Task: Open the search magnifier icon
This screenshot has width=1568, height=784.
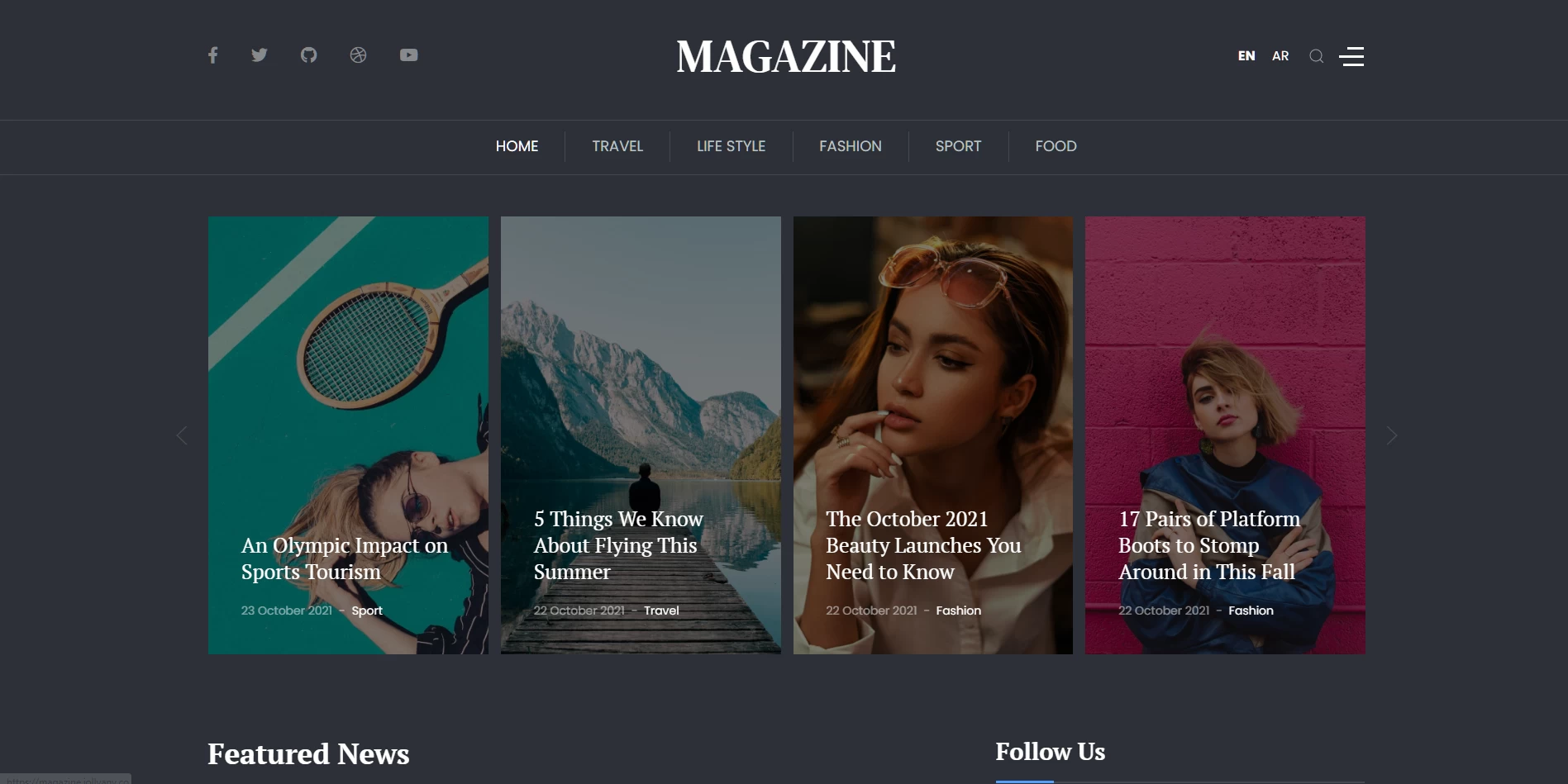Action: [x=1317, y=56]
